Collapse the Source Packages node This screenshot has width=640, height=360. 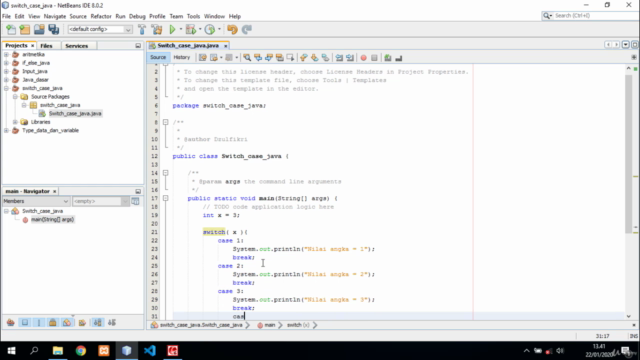(x=15, y=97)
